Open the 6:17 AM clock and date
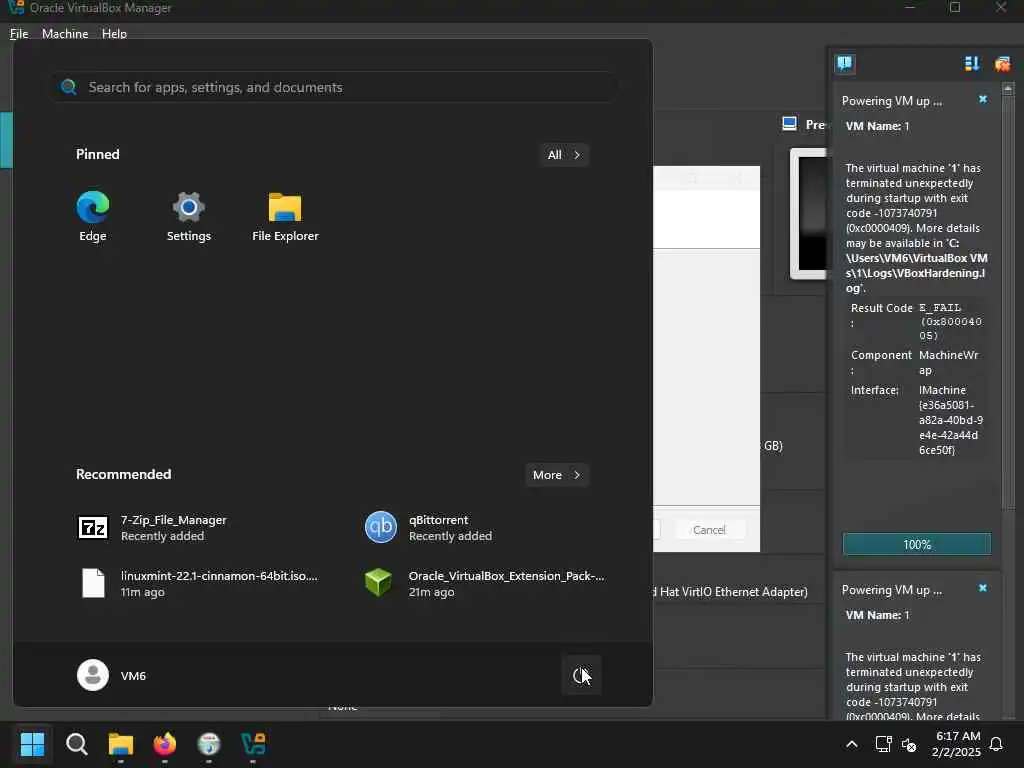The height and width of the screenshot is (768, 1024). click(956, 744)
